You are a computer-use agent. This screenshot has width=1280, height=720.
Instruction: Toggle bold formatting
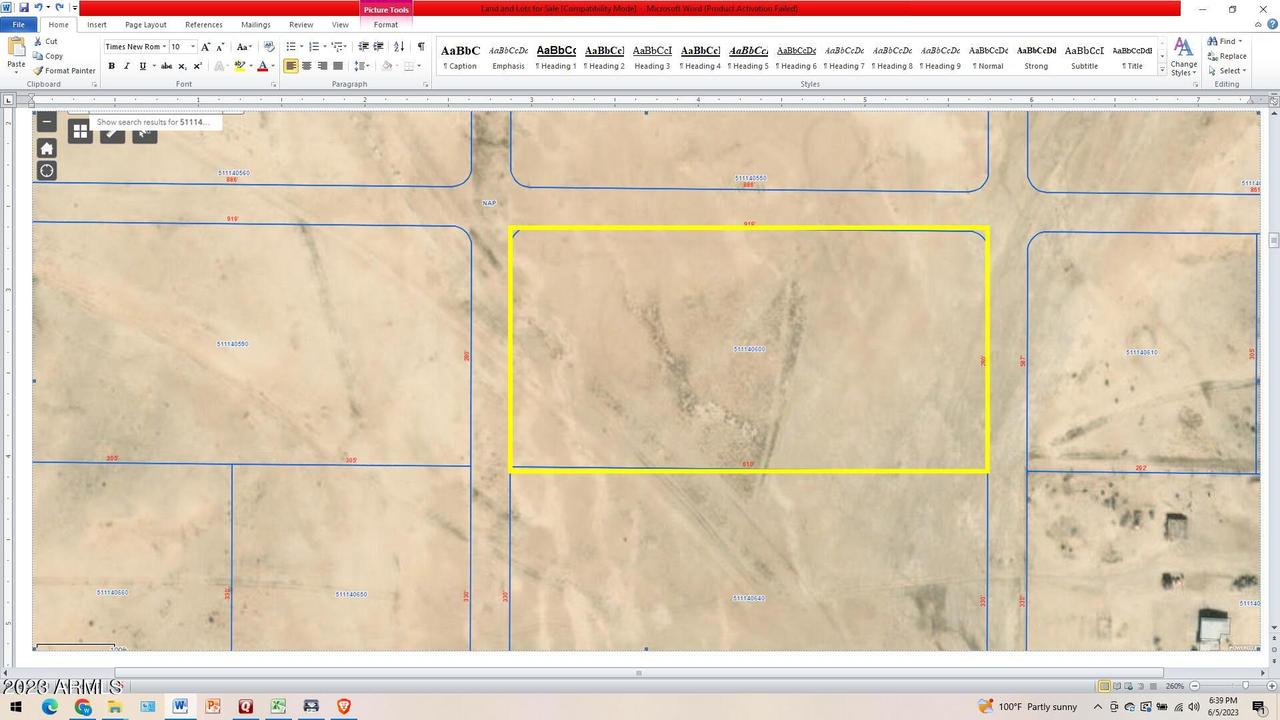(111, 66)
